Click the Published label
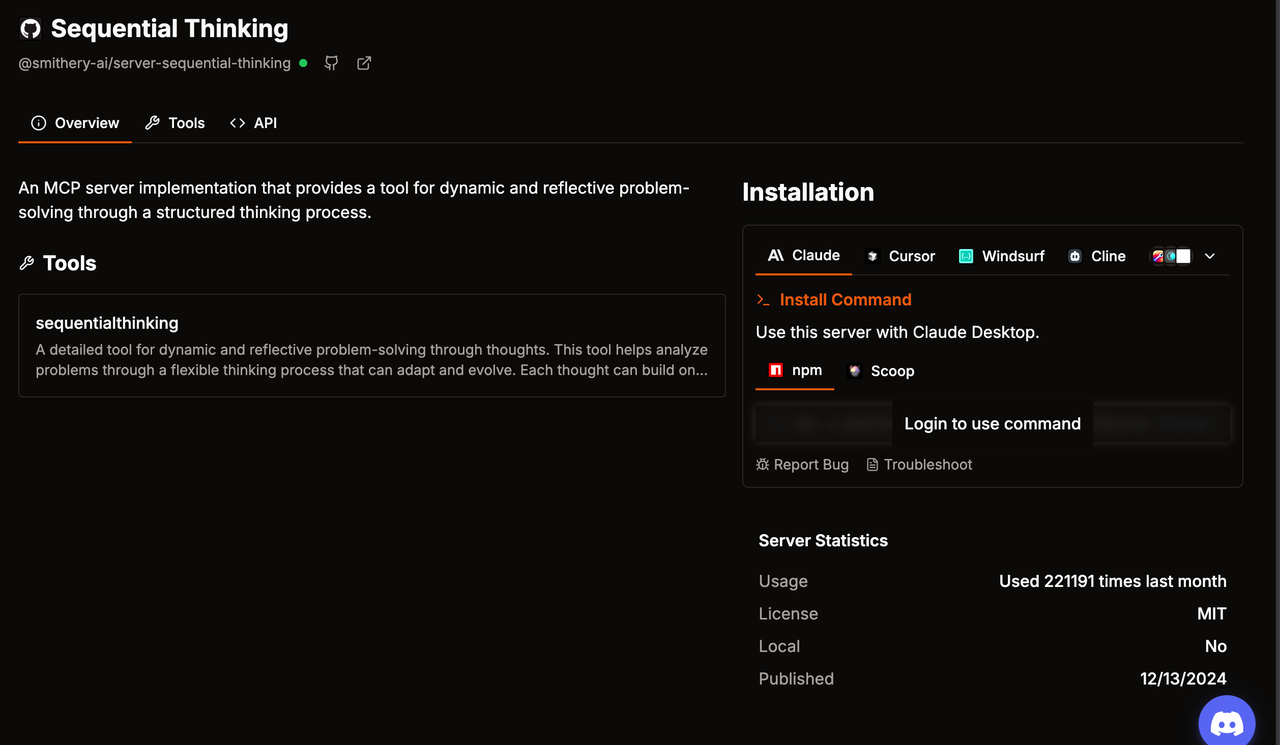The height and width of the screenshot is (745, 1280). click(796, 679)
